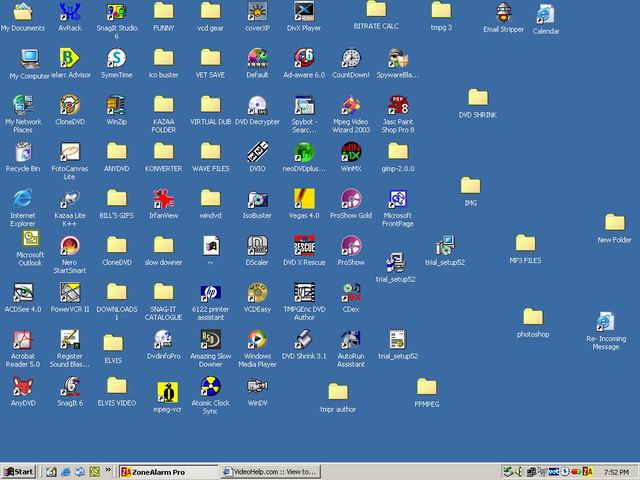Launch AnyDVD fox icon
This screenshot has width=640, height=480.
(x=23, y=387)
